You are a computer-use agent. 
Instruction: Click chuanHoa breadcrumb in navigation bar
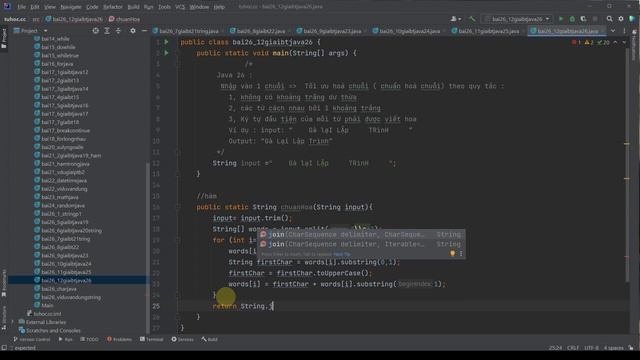125,19
